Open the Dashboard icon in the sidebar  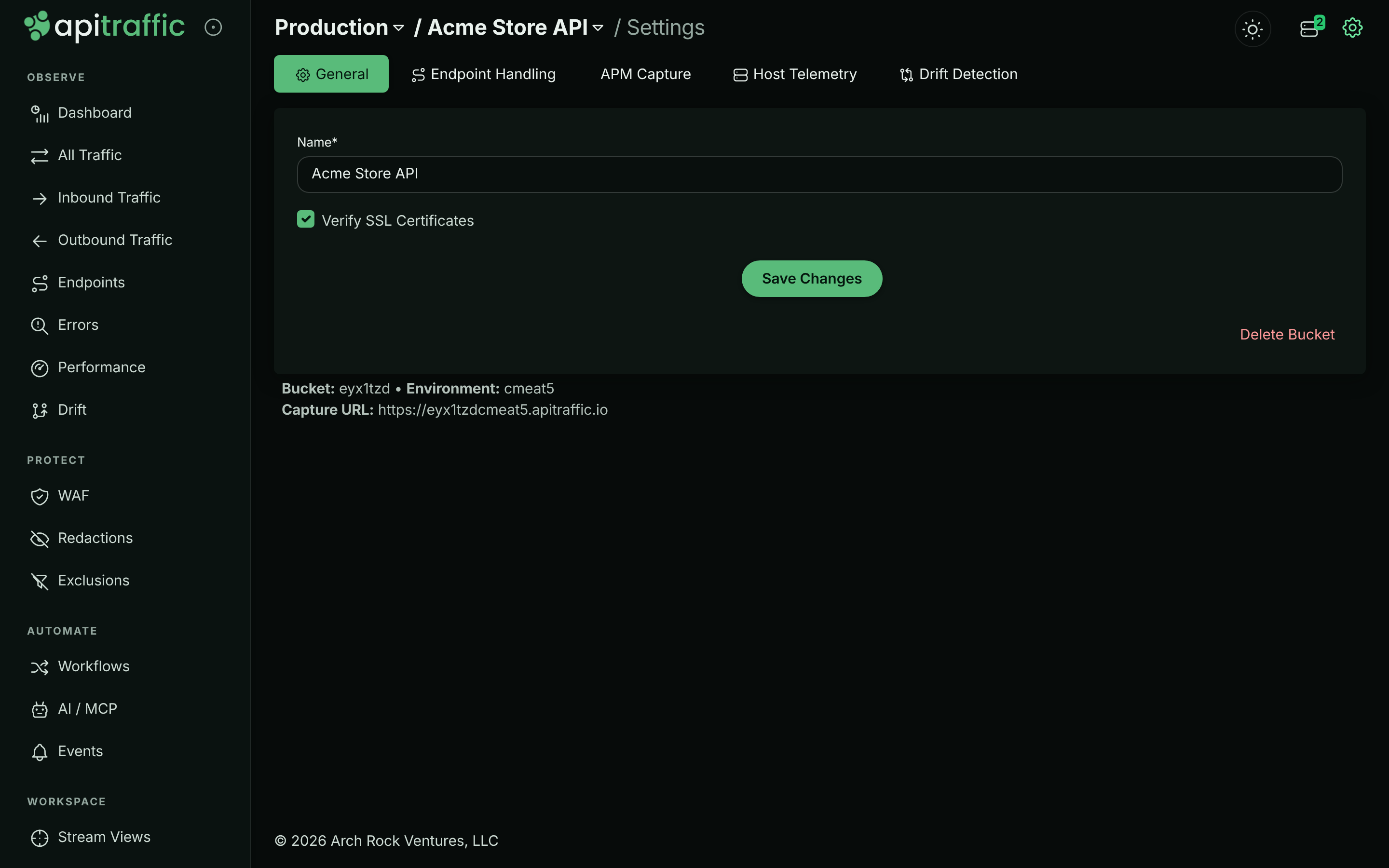point(40,113)
